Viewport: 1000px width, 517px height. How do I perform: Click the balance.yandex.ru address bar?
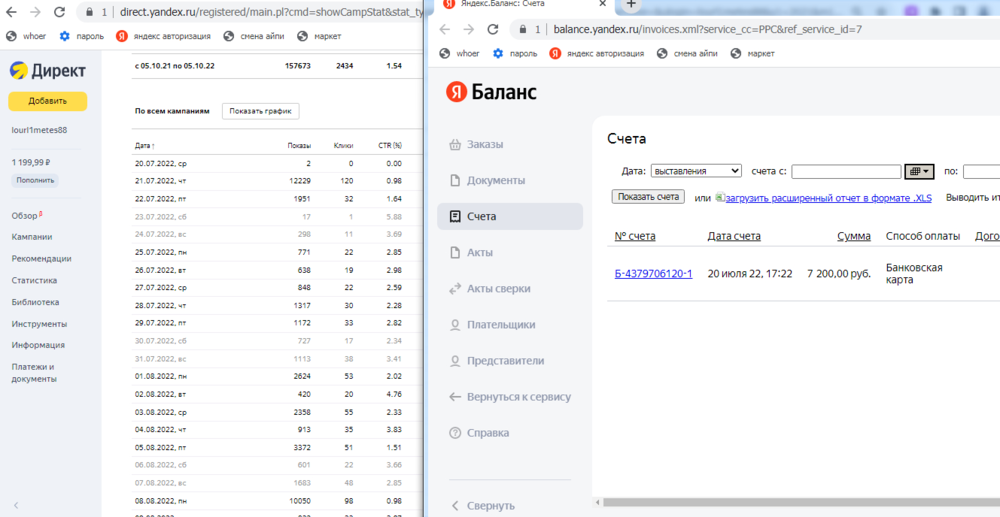(753, 29)
